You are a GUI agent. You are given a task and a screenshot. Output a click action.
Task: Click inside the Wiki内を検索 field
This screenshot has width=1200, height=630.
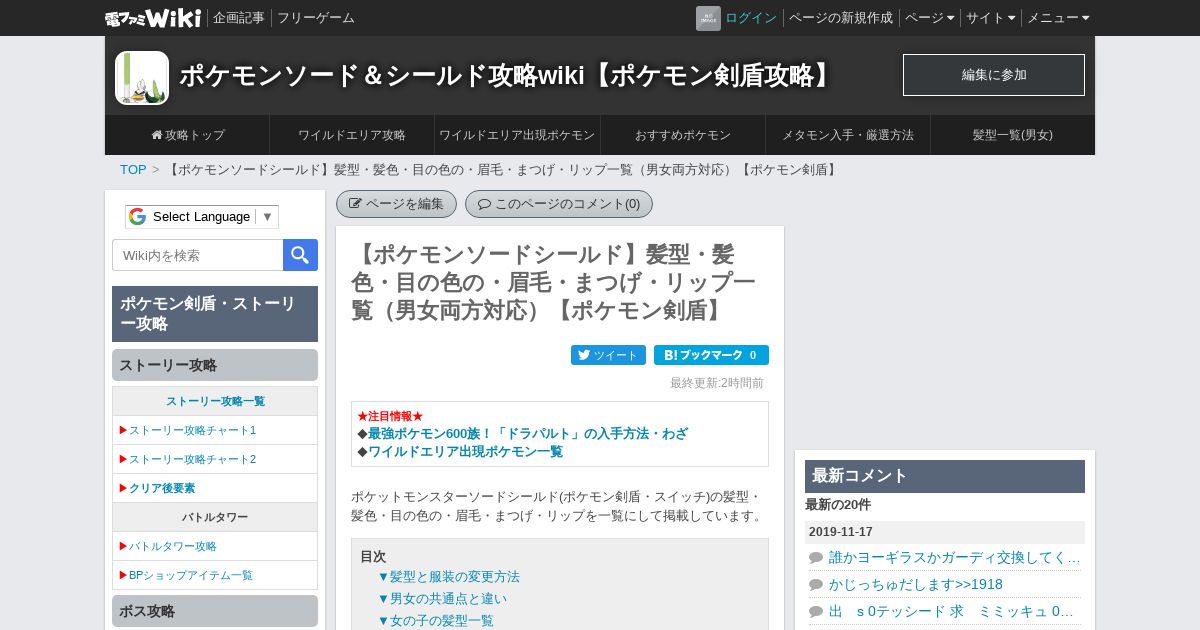[x=198, y=255]
